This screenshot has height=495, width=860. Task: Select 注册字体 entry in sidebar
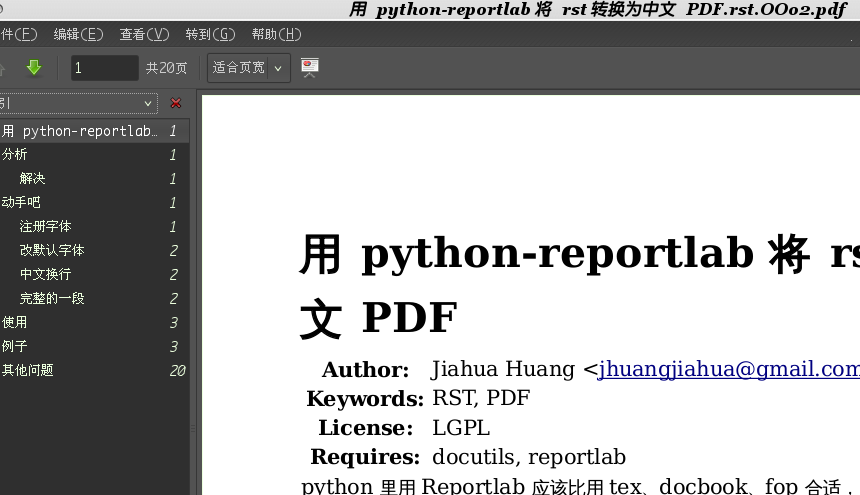click(46, 227)
